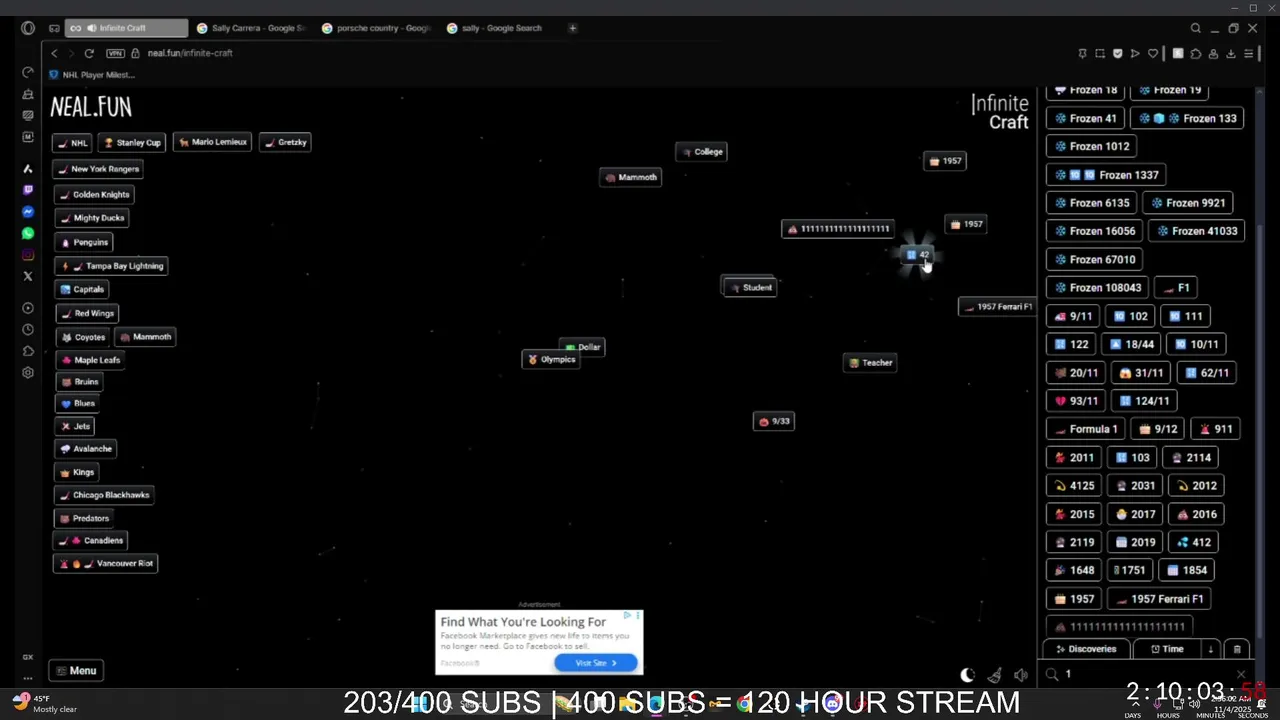The width and height of the screenshot is (1280, 720).
Task: Choose Frozen 1337 from sidebar
Action: click(x=1107, y=175)
